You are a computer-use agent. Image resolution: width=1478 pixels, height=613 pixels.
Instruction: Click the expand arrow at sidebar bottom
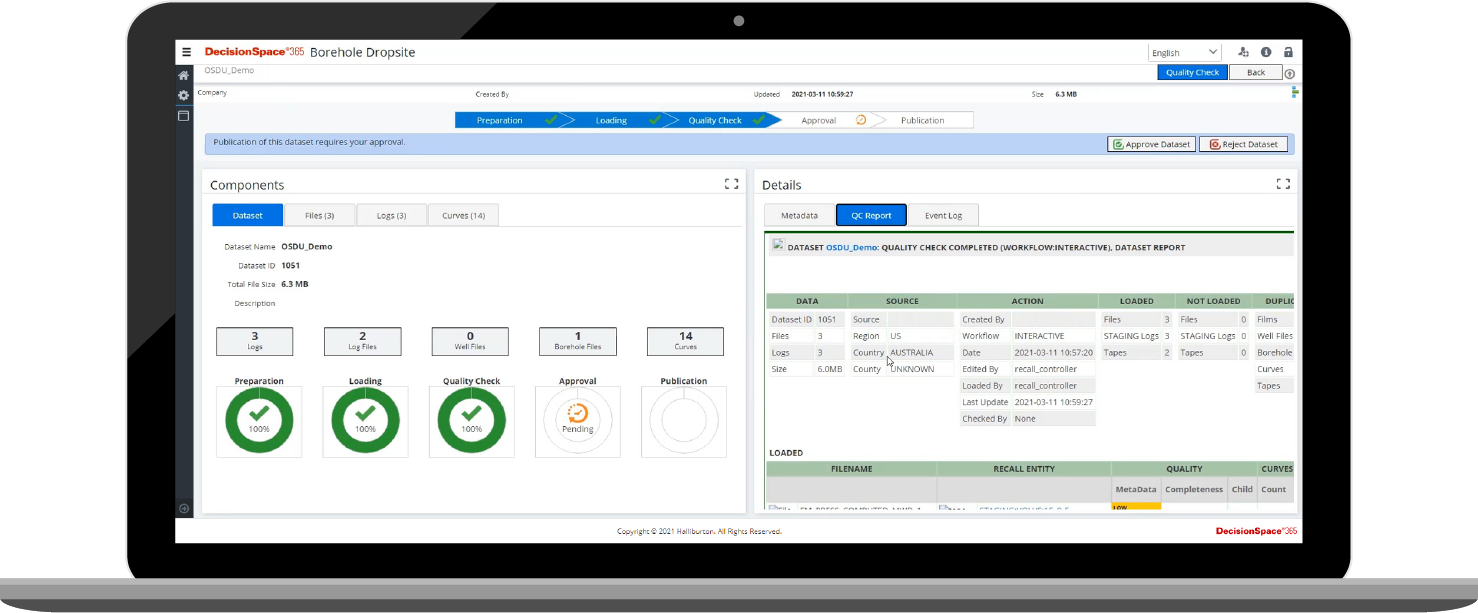point(184,509)
